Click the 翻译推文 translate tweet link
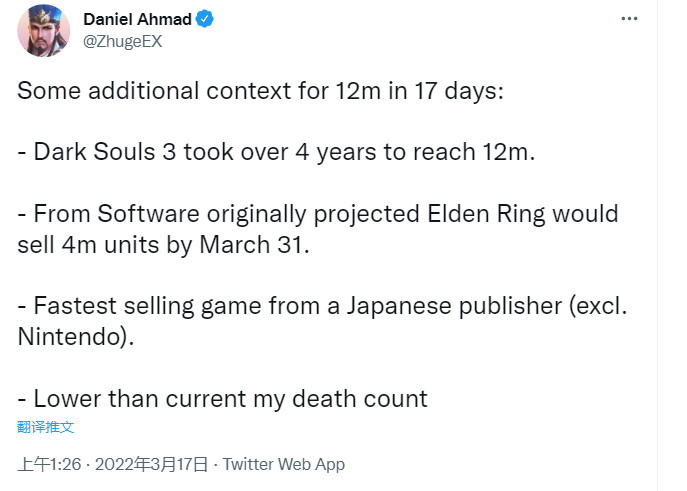This screenshot has width=687, height=491. (x=46, y=427)
